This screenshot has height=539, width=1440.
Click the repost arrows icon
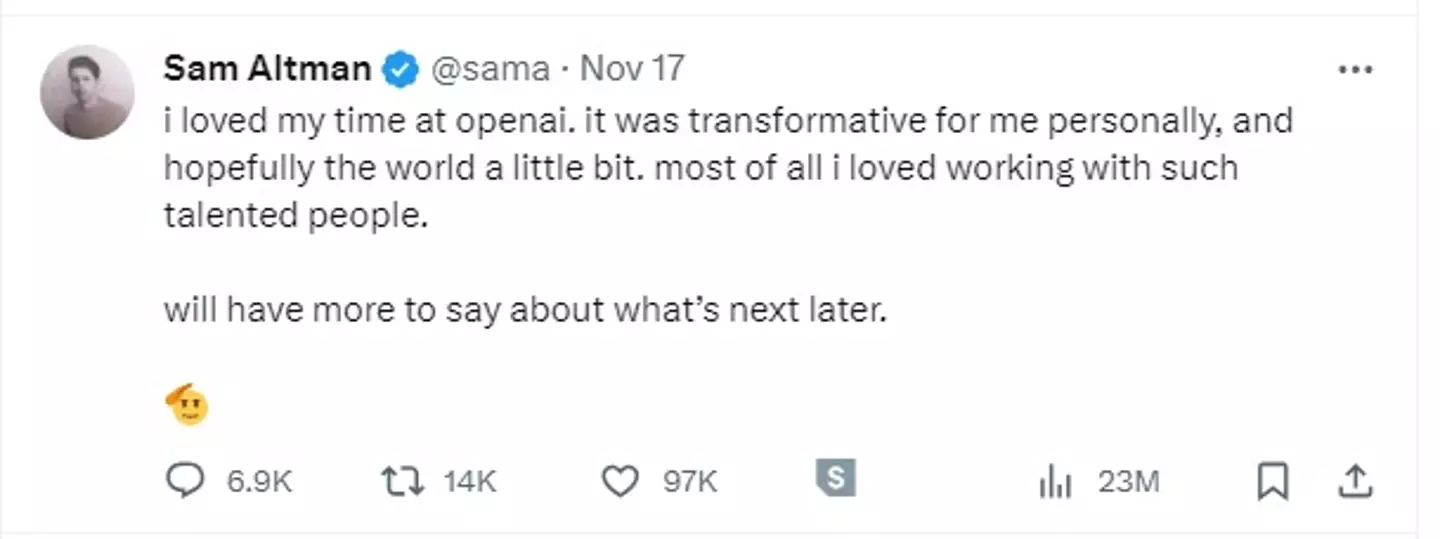click(x=403, y=482)
